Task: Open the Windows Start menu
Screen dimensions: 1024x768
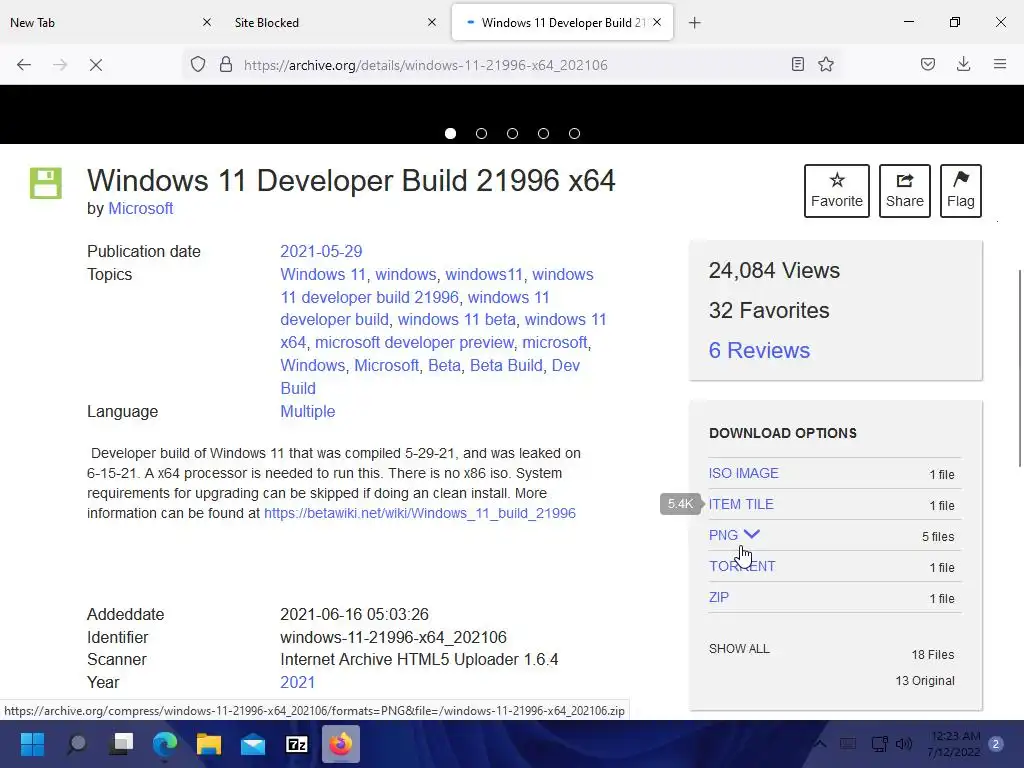Action: click(32, 744)
